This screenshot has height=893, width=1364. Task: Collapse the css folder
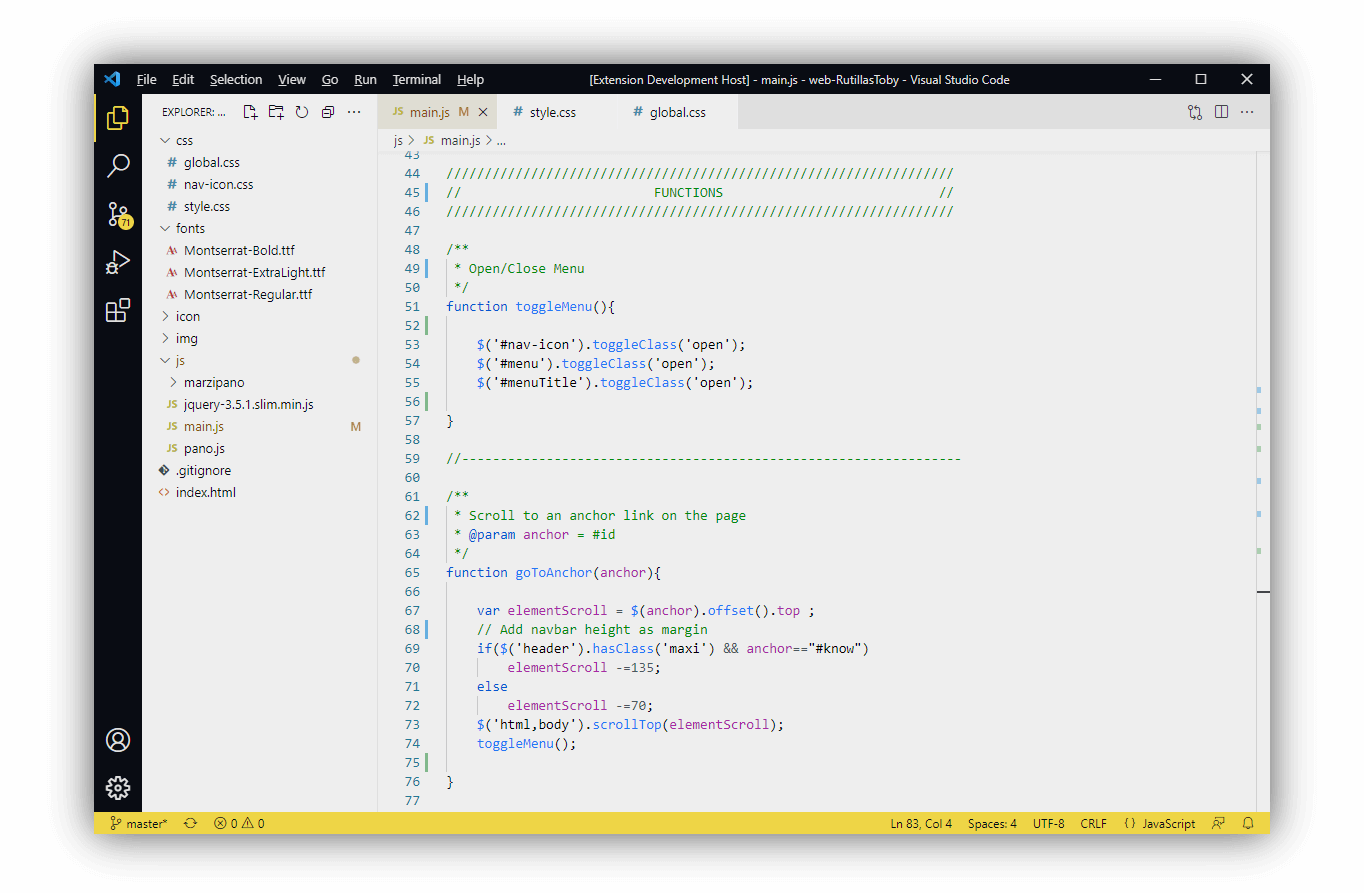[x=260, y=140]
